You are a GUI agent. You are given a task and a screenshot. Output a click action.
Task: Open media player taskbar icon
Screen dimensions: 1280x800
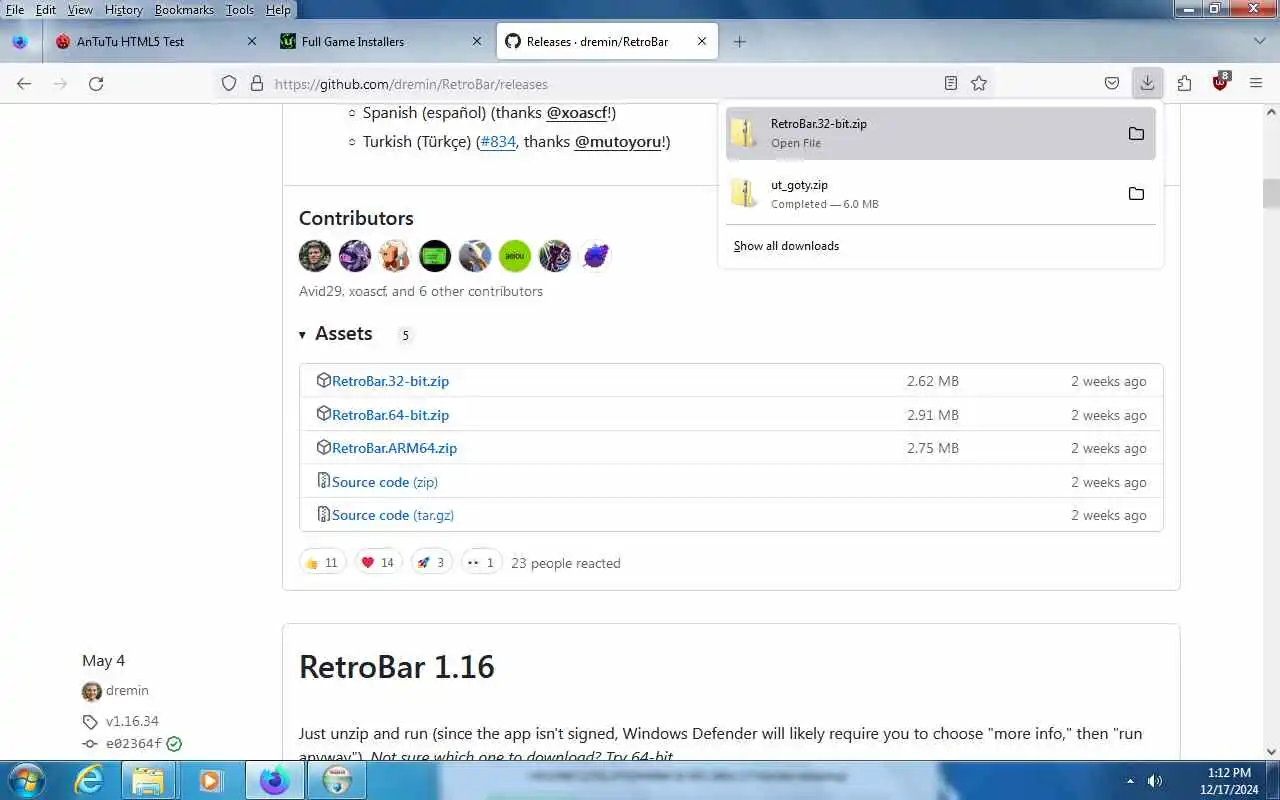(x=210, y=780)
